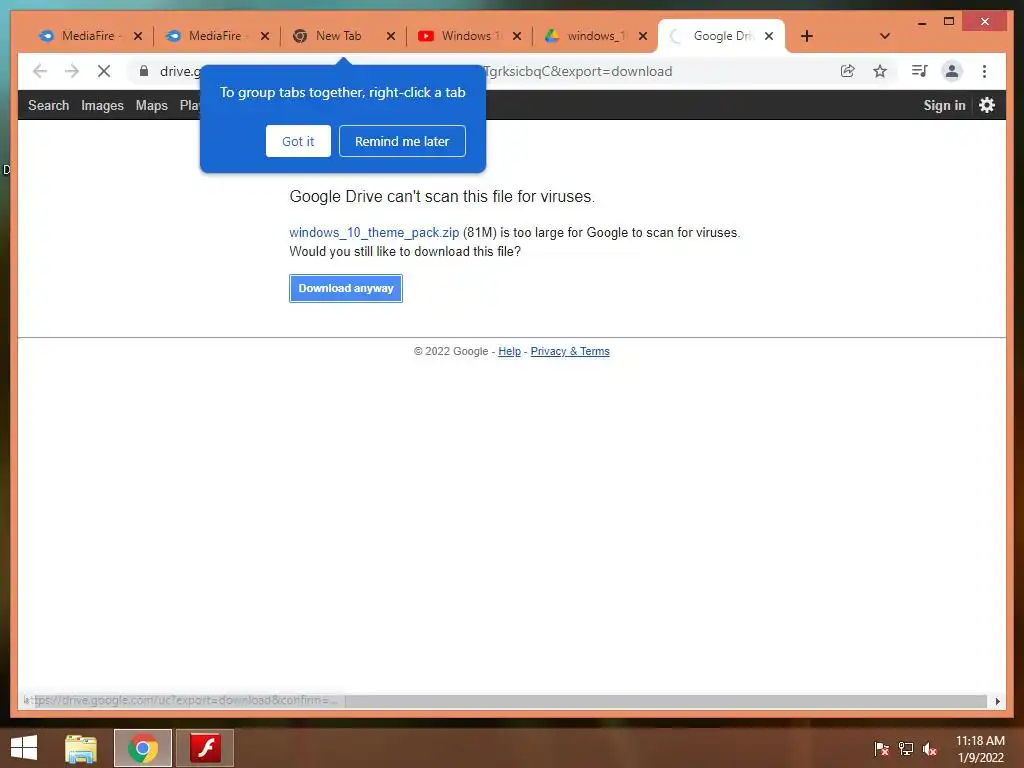Open Chrome's three-dot menu
The height and width of the screenshot is (768, 1024).
[984, 71]
